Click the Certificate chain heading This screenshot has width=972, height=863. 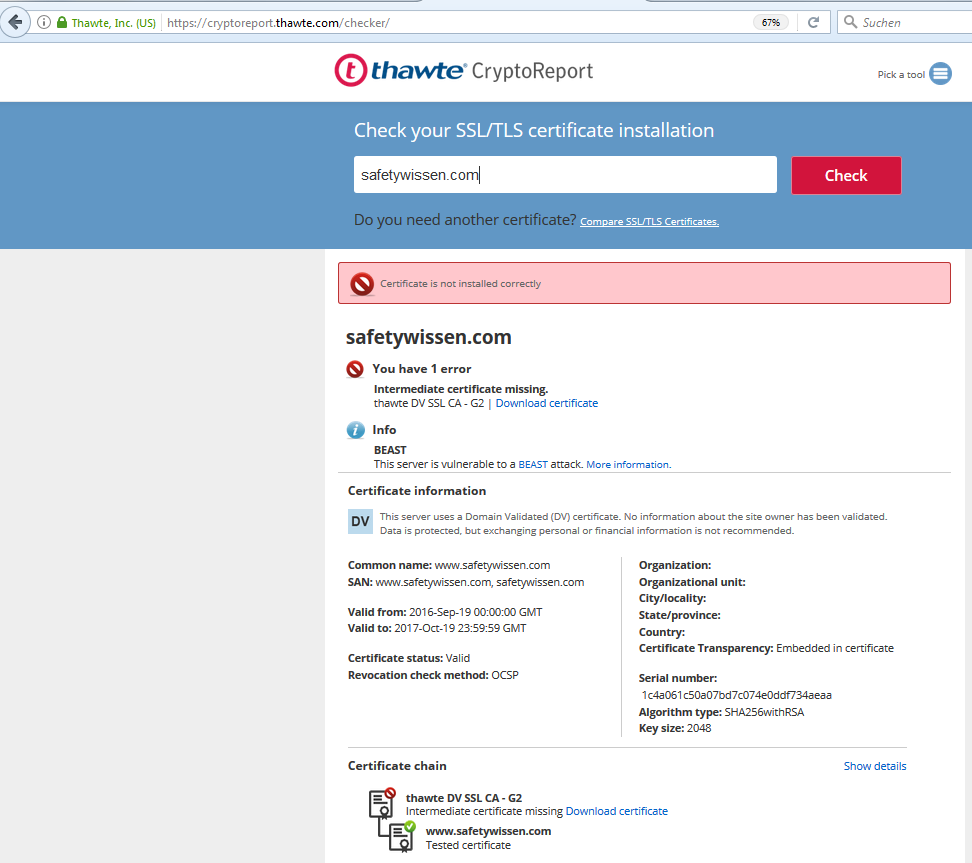click(x=397, y=766)
